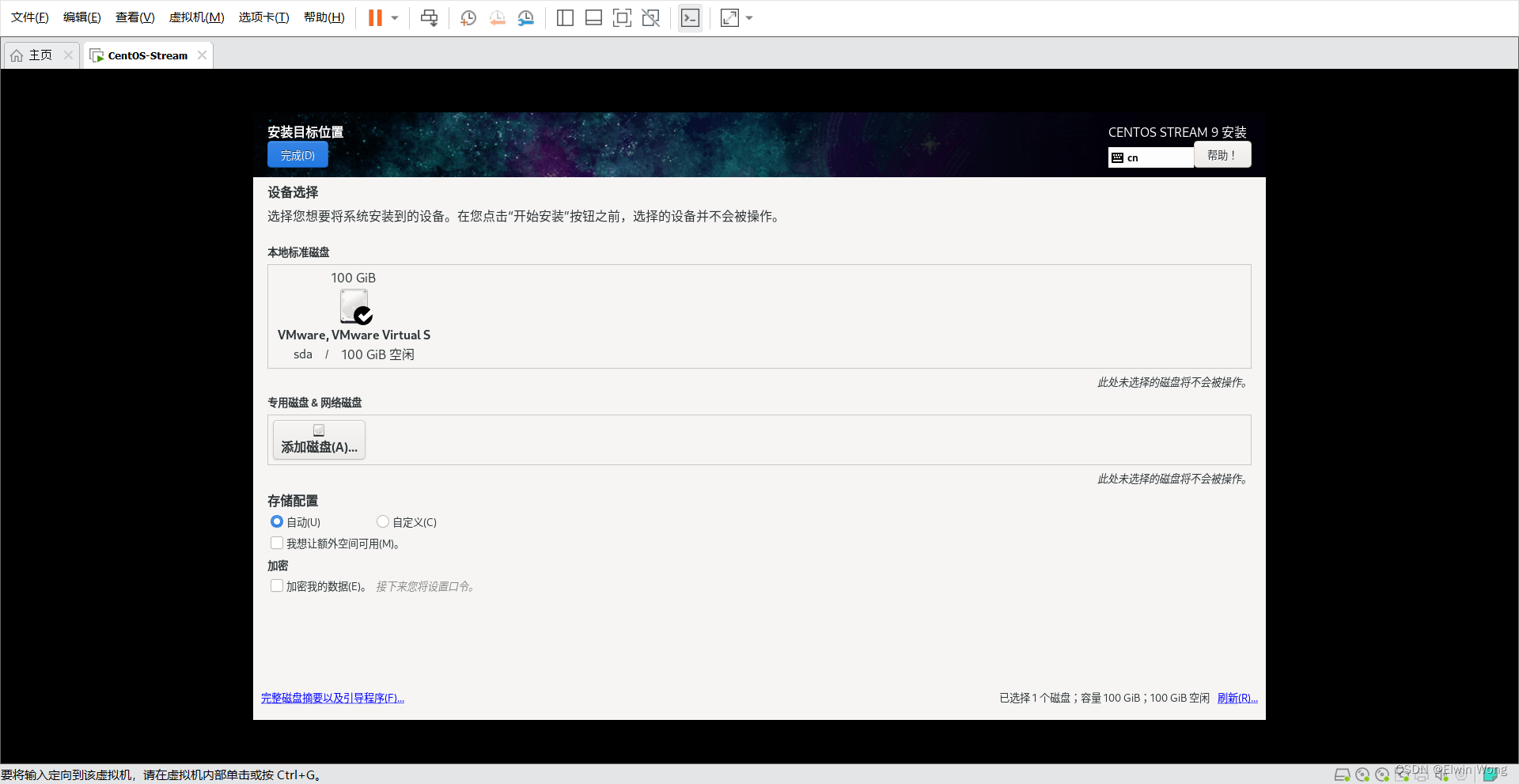Click the sound card status bar icon

click(1442, 775)
